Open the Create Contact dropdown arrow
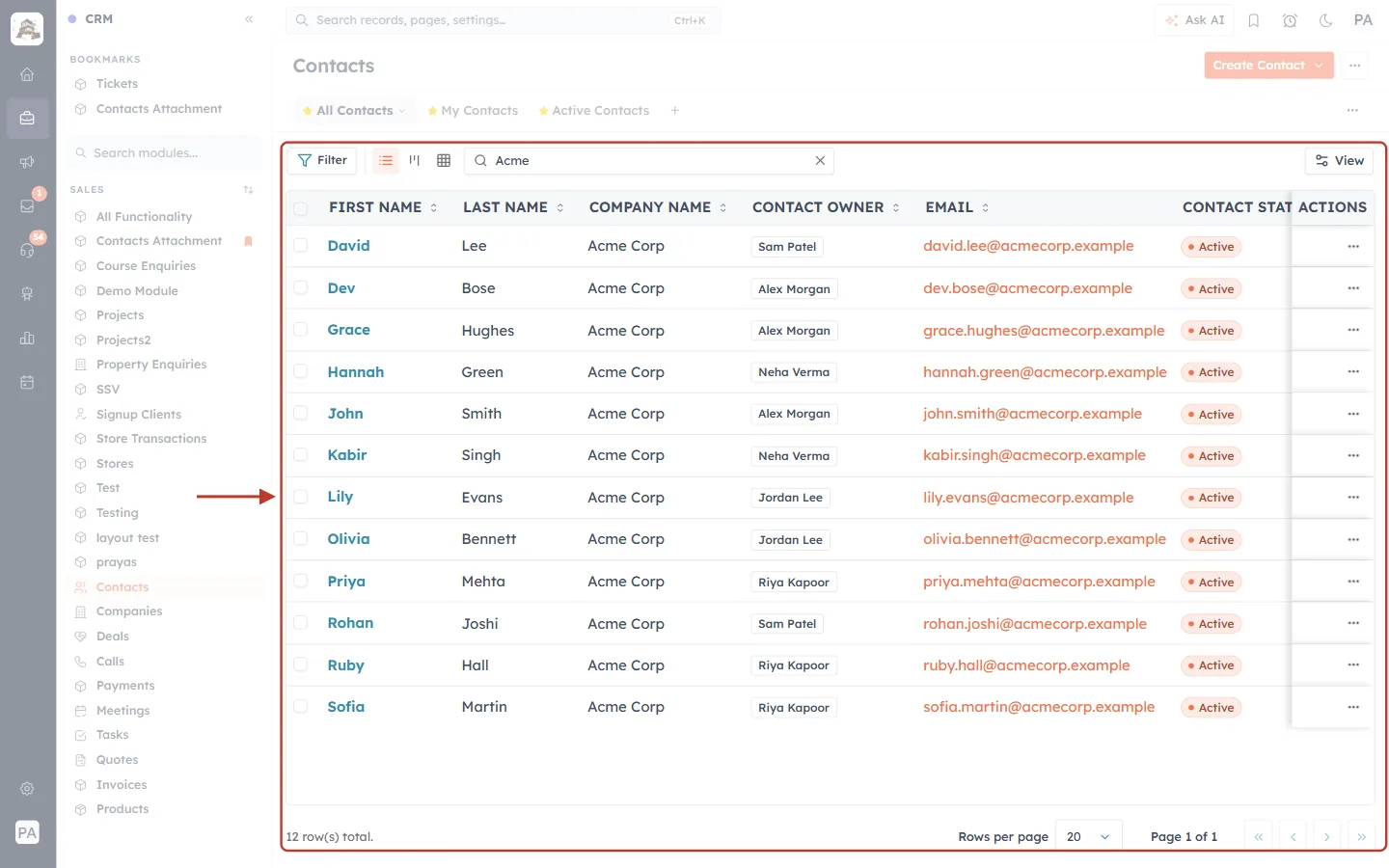The width and height of the screenshot is (1389, 868). pyautogui.click(x=1320, y=66)
